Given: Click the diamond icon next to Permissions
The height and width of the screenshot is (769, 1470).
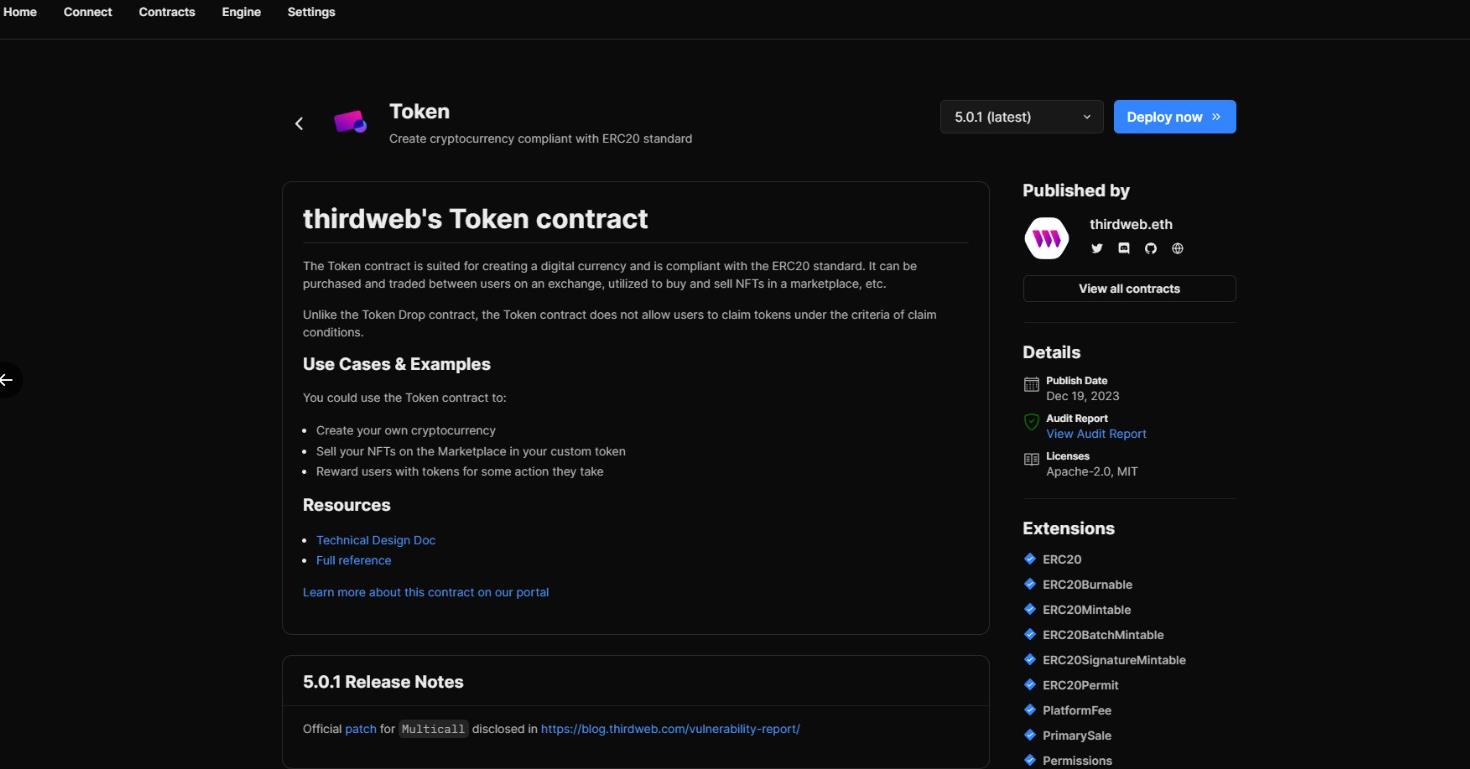Looking at the screenshot, I should 1030,760.
